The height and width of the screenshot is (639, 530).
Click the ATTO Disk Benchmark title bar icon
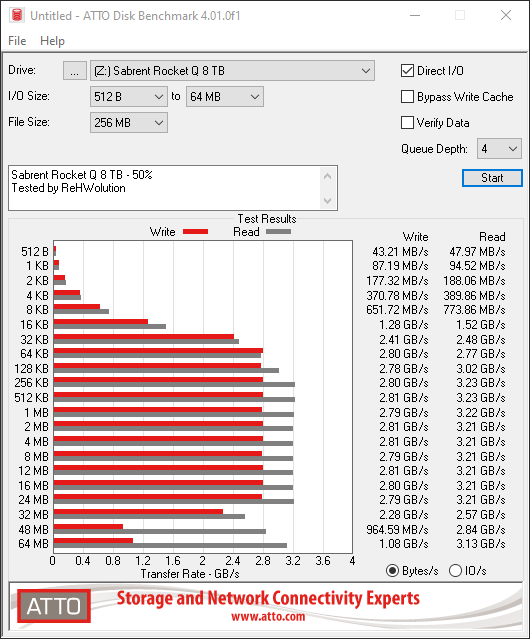17,15
